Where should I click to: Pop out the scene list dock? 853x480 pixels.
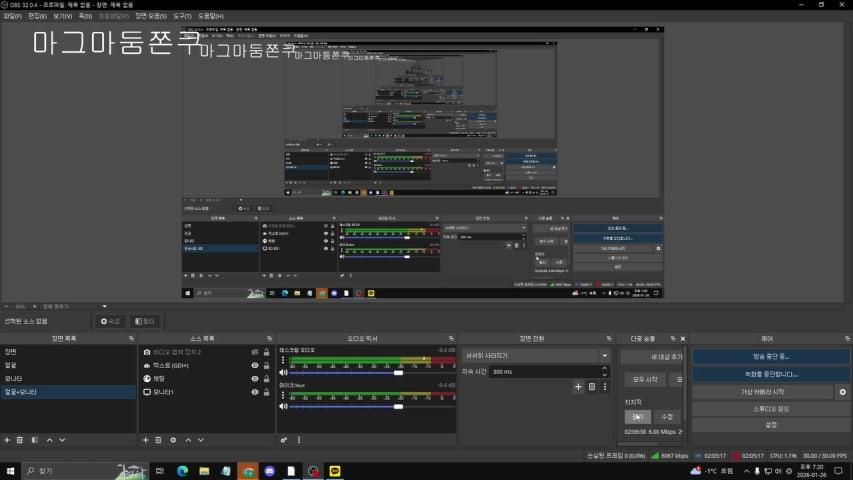tap(131, 339)
